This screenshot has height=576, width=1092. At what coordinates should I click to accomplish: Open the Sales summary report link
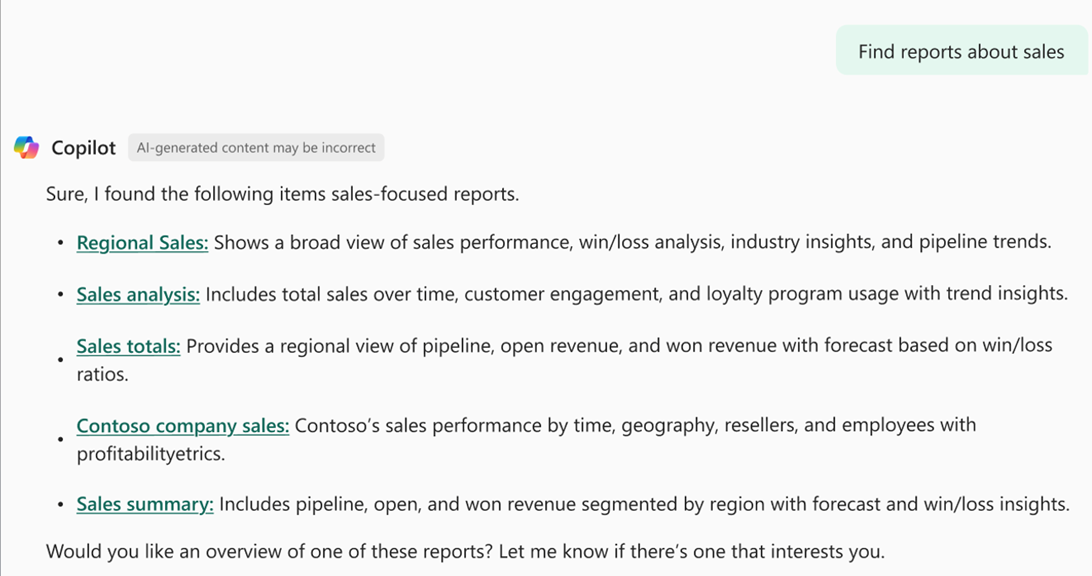[145, 505]
